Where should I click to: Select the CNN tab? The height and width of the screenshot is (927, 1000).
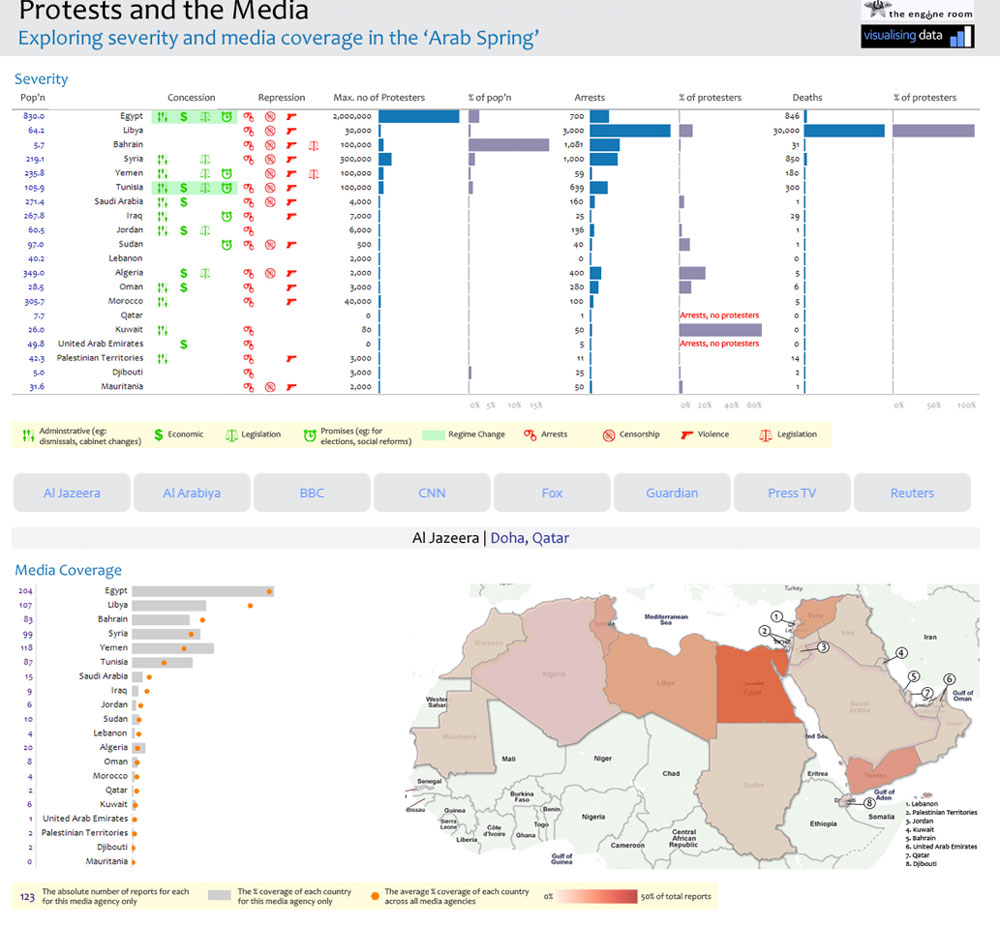point(432,493)
